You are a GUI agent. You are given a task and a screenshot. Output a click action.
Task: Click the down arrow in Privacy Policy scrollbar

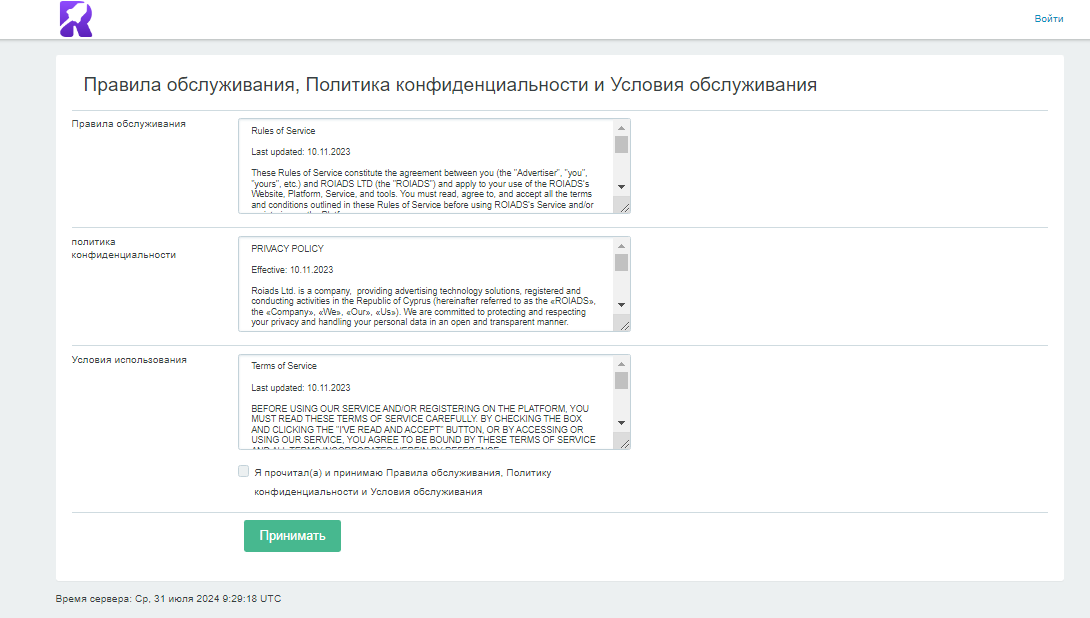(x=621, y=304)
